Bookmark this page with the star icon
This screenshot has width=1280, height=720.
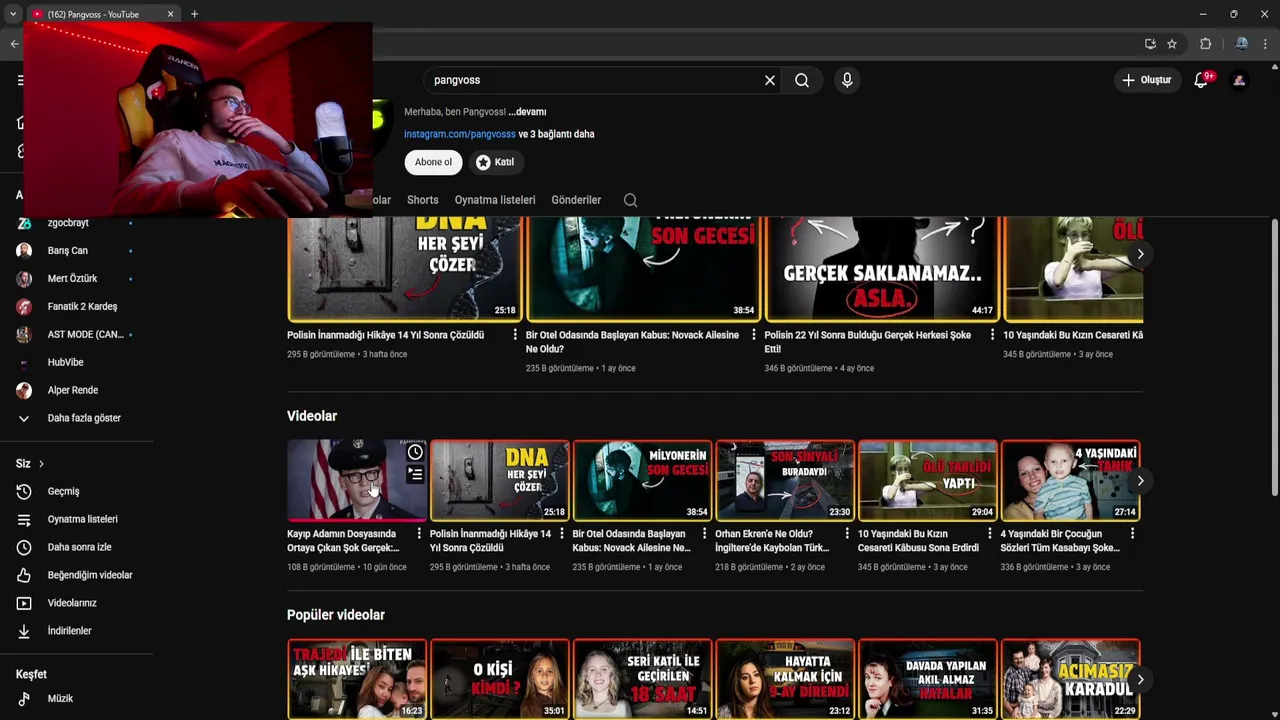[1172, 44]
